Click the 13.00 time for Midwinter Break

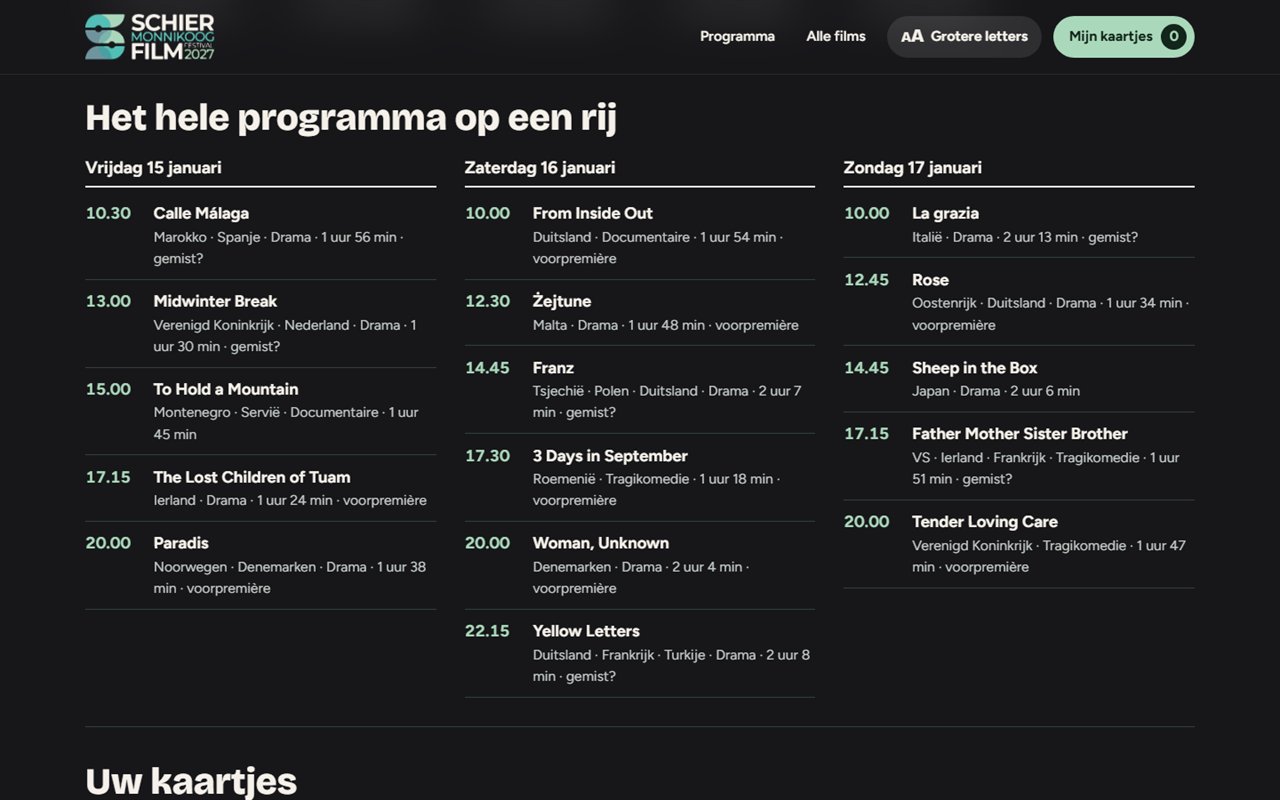pyautogui.click(x=108, y=301)
